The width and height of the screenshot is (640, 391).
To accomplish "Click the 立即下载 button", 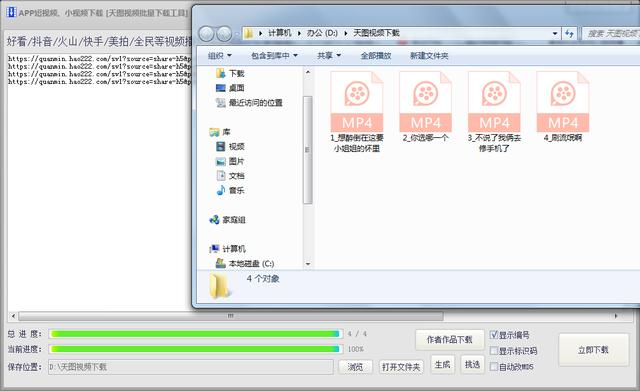I will (593, 350).
